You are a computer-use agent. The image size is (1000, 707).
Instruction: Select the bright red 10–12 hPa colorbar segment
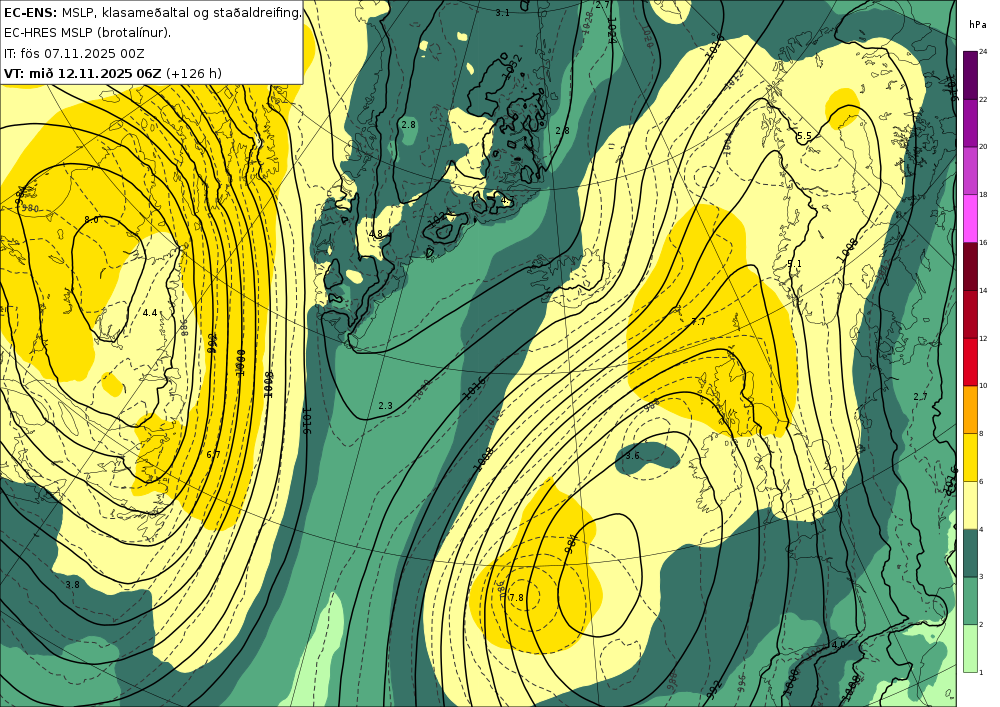(x=970, y=362)
